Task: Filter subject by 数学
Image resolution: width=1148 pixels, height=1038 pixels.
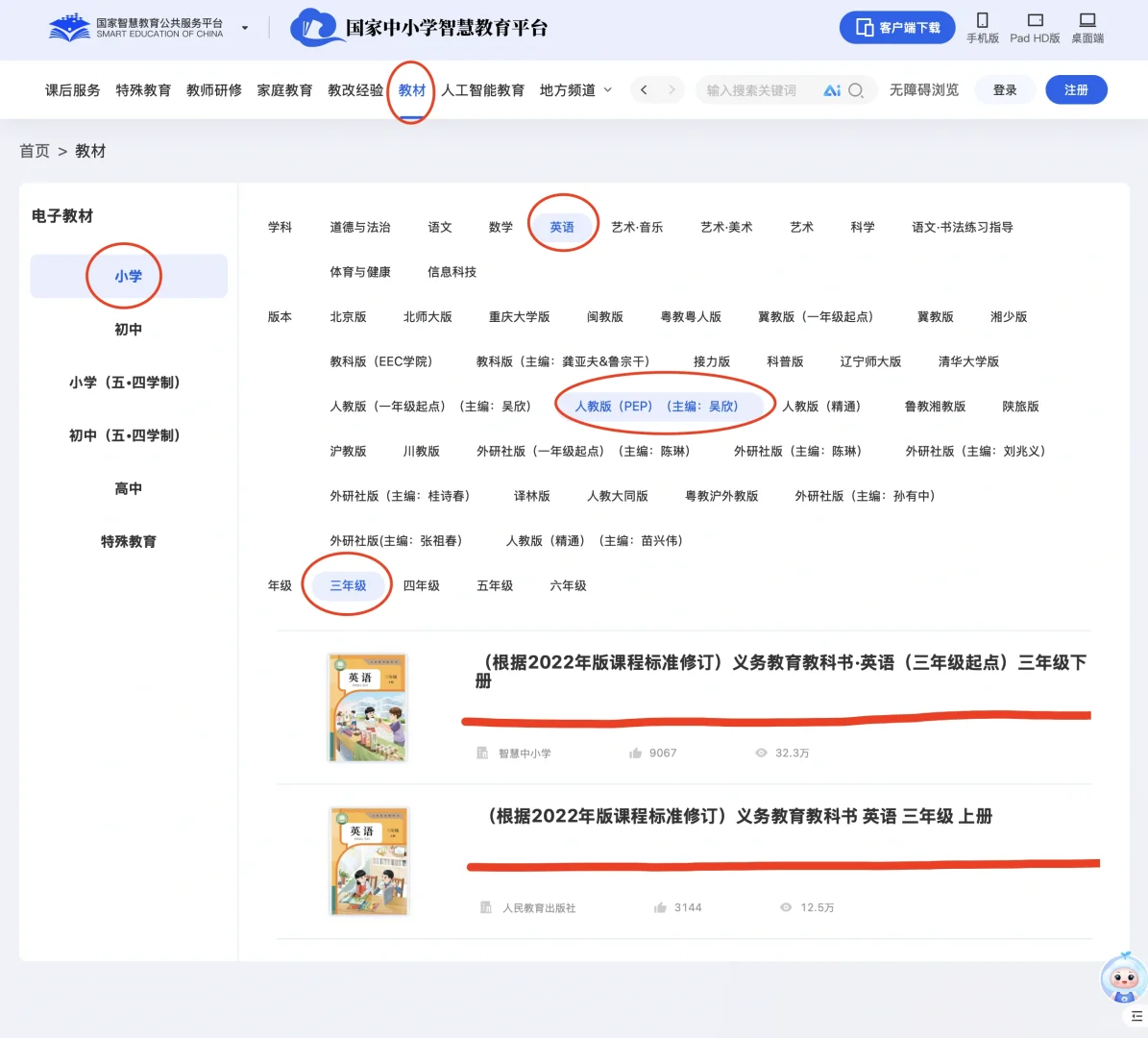Action: click(501, 227)
